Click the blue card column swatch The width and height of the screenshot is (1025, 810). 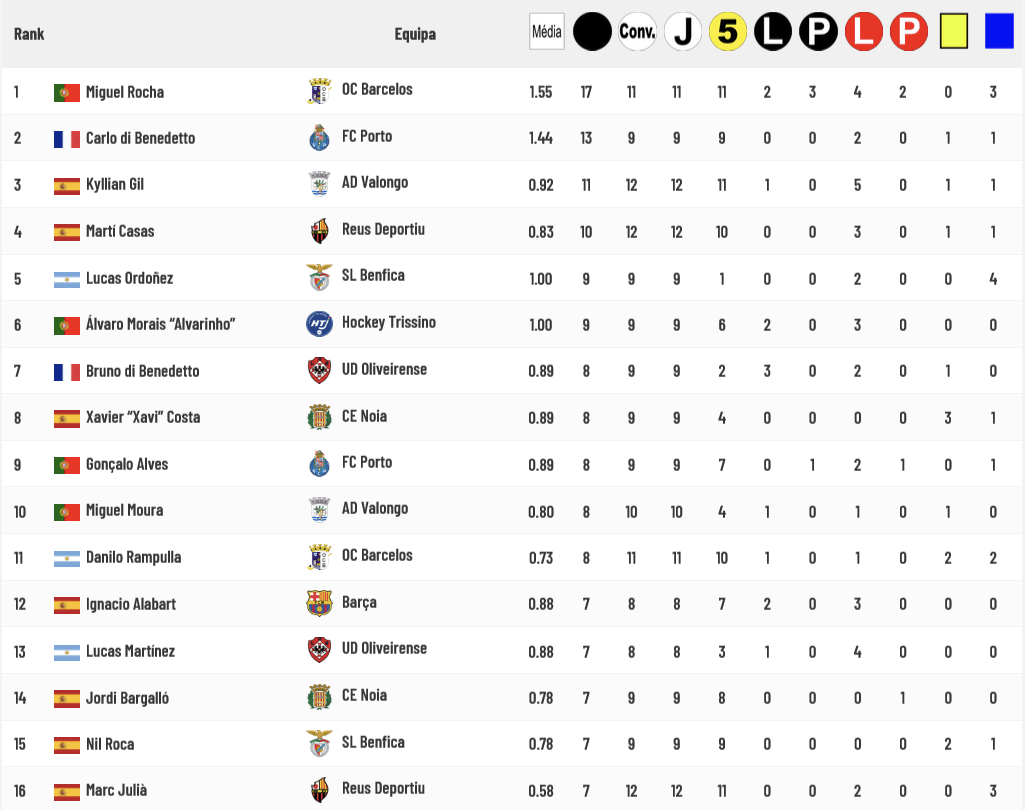(x=999, y=31)
